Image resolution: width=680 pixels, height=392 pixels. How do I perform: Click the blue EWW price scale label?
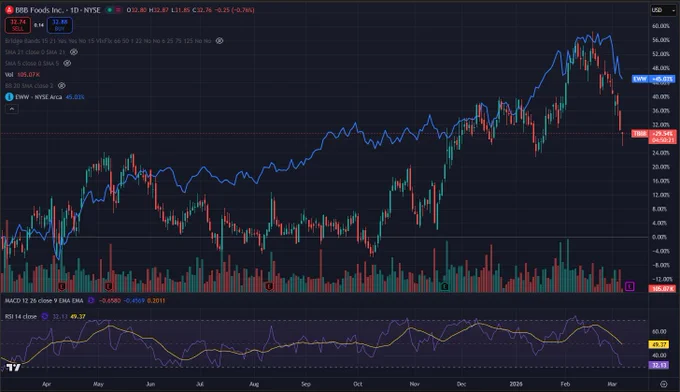pos(654,79)
